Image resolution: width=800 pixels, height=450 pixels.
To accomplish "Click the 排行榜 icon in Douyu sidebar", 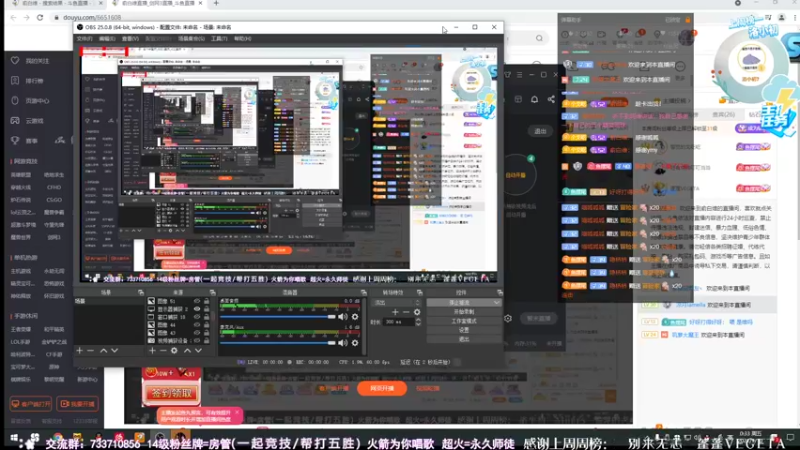I will [15, 80].
